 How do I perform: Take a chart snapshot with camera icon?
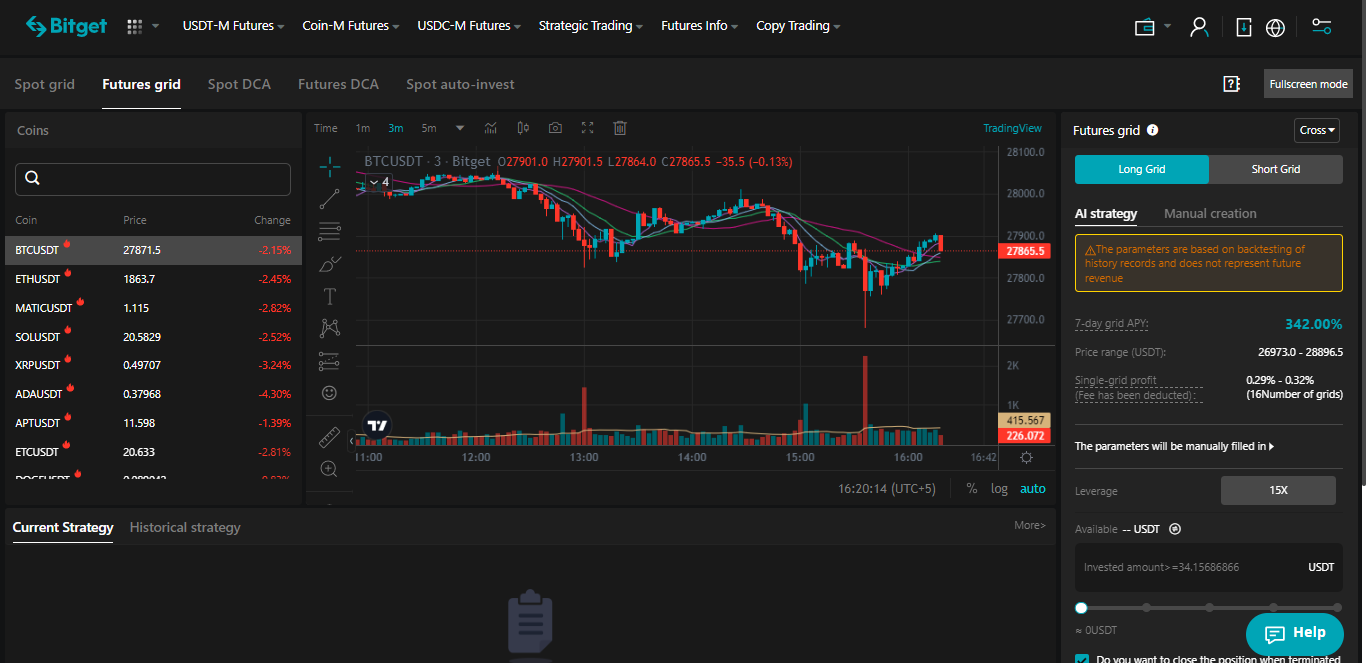coord(555,128)
